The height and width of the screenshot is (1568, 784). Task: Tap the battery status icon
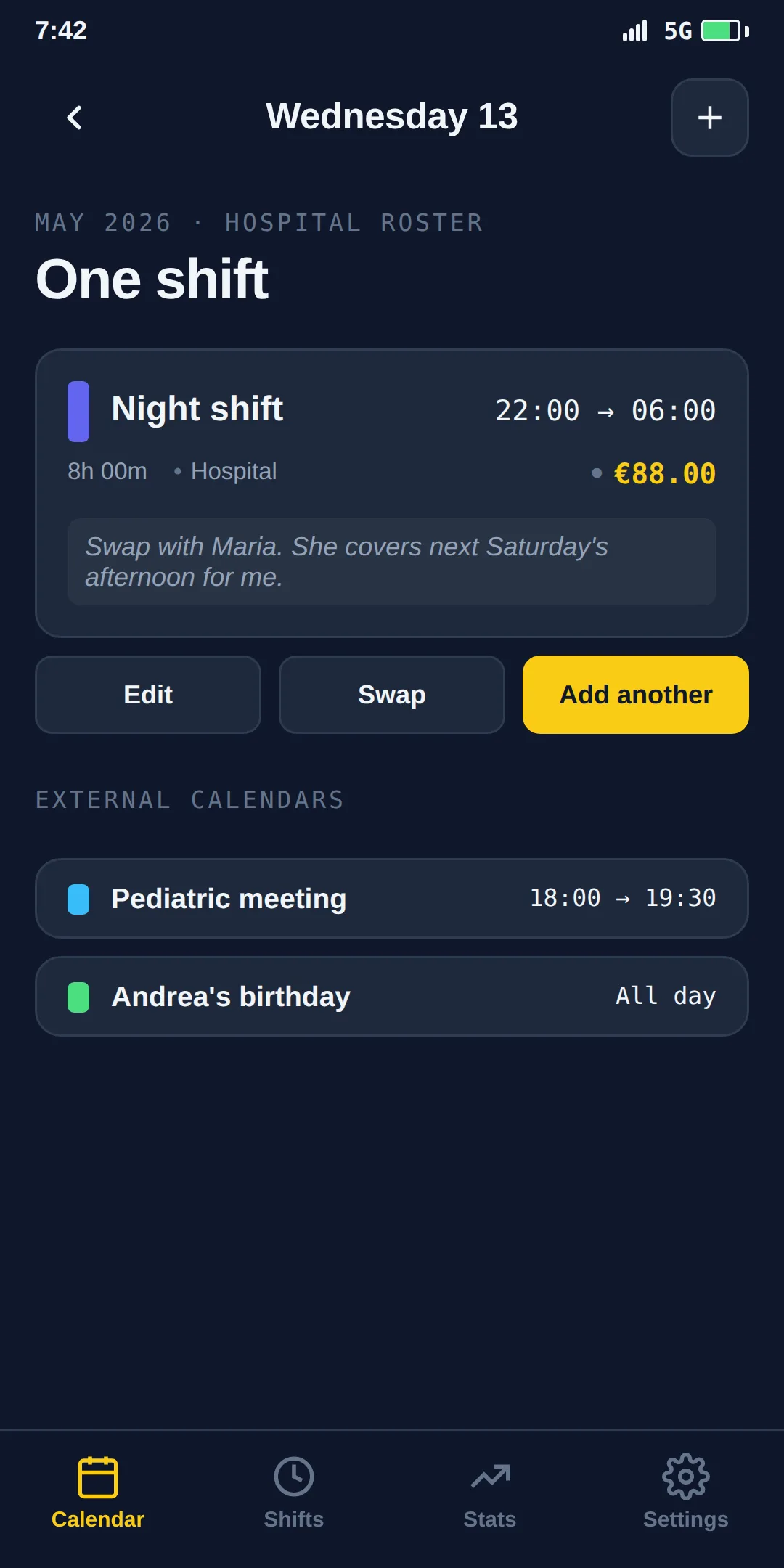point(725,30)
